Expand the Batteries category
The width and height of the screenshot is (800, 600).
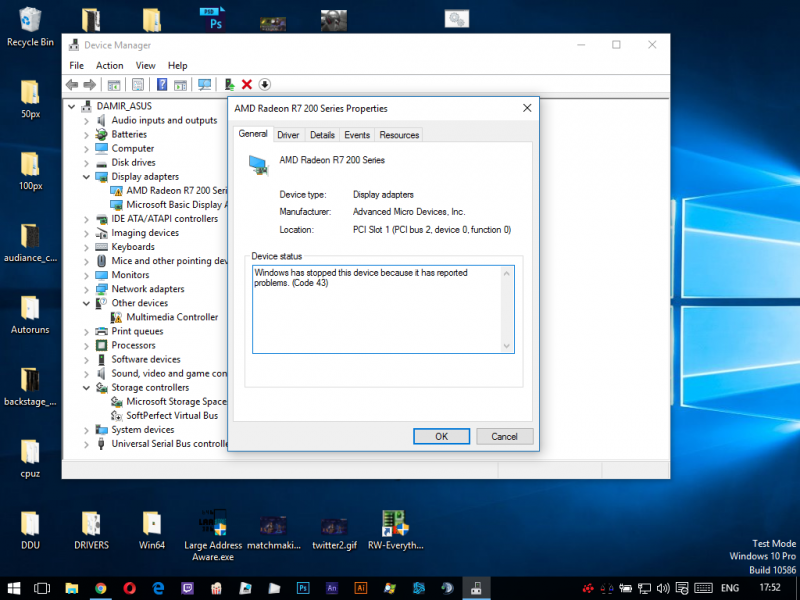pyautogui.click(x=86, y=135)
